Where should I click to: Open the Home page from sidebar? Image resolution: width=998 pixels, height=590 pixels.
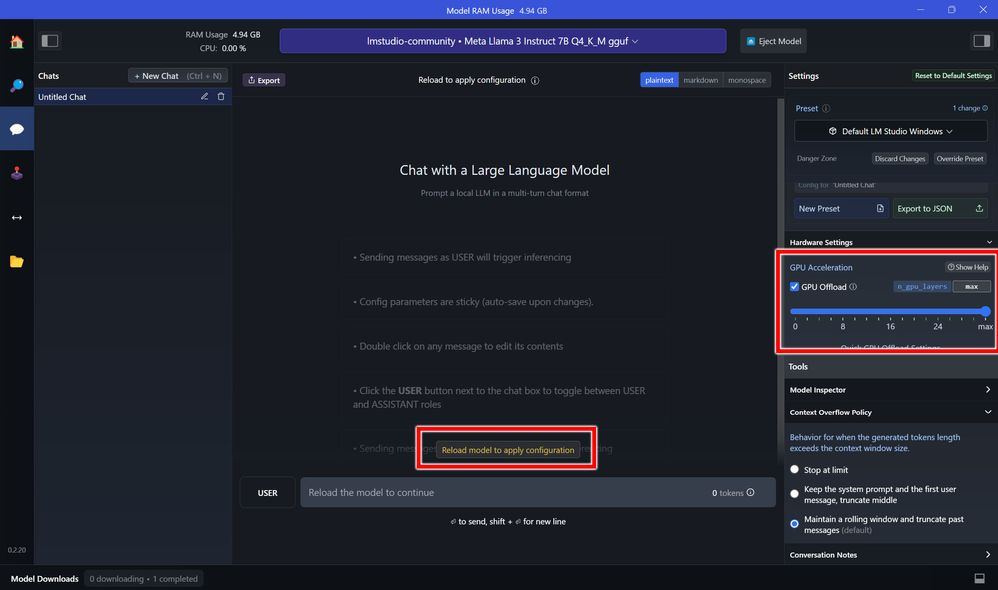17,42
